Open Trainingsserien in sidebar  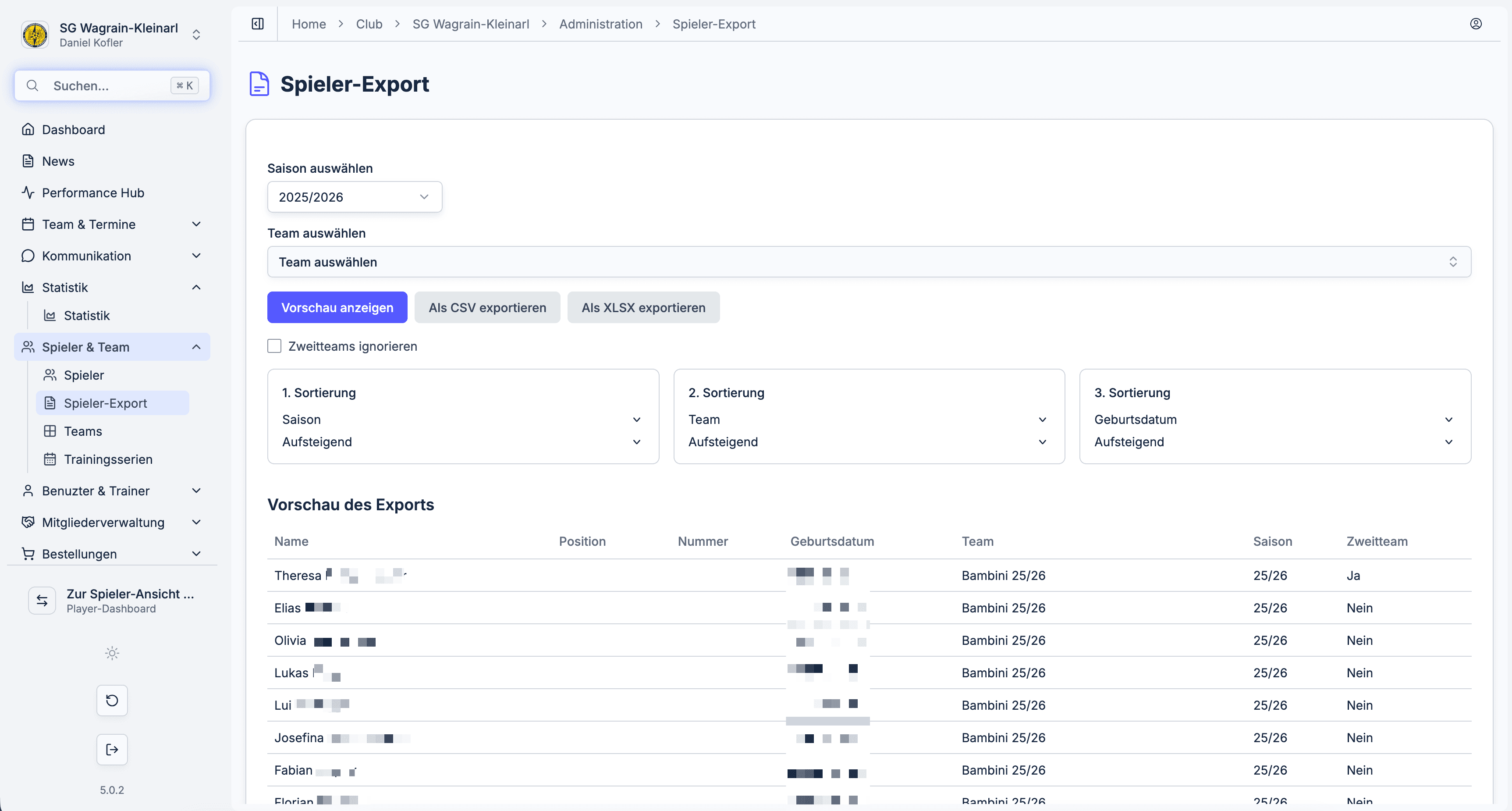tap(113, 460)
